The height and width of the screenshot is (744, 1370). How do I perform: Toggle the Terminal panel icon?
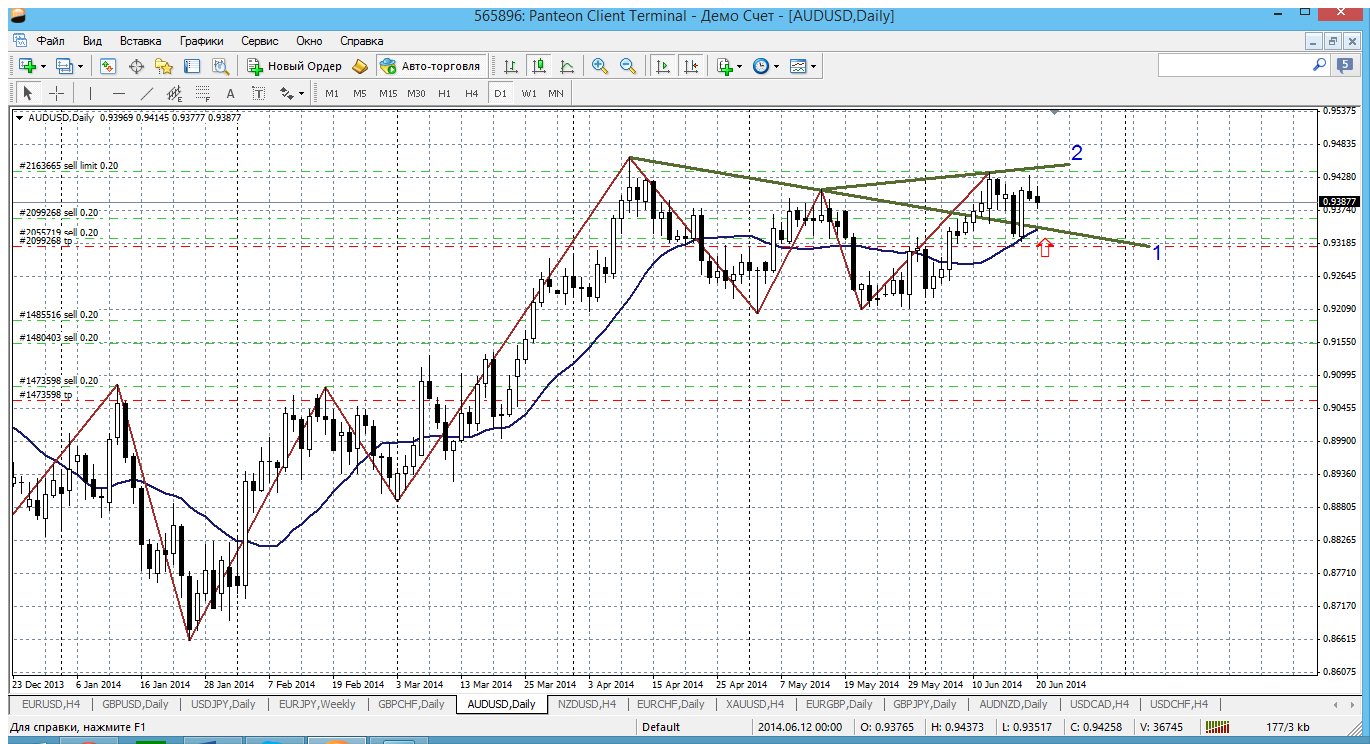point(192,66)
